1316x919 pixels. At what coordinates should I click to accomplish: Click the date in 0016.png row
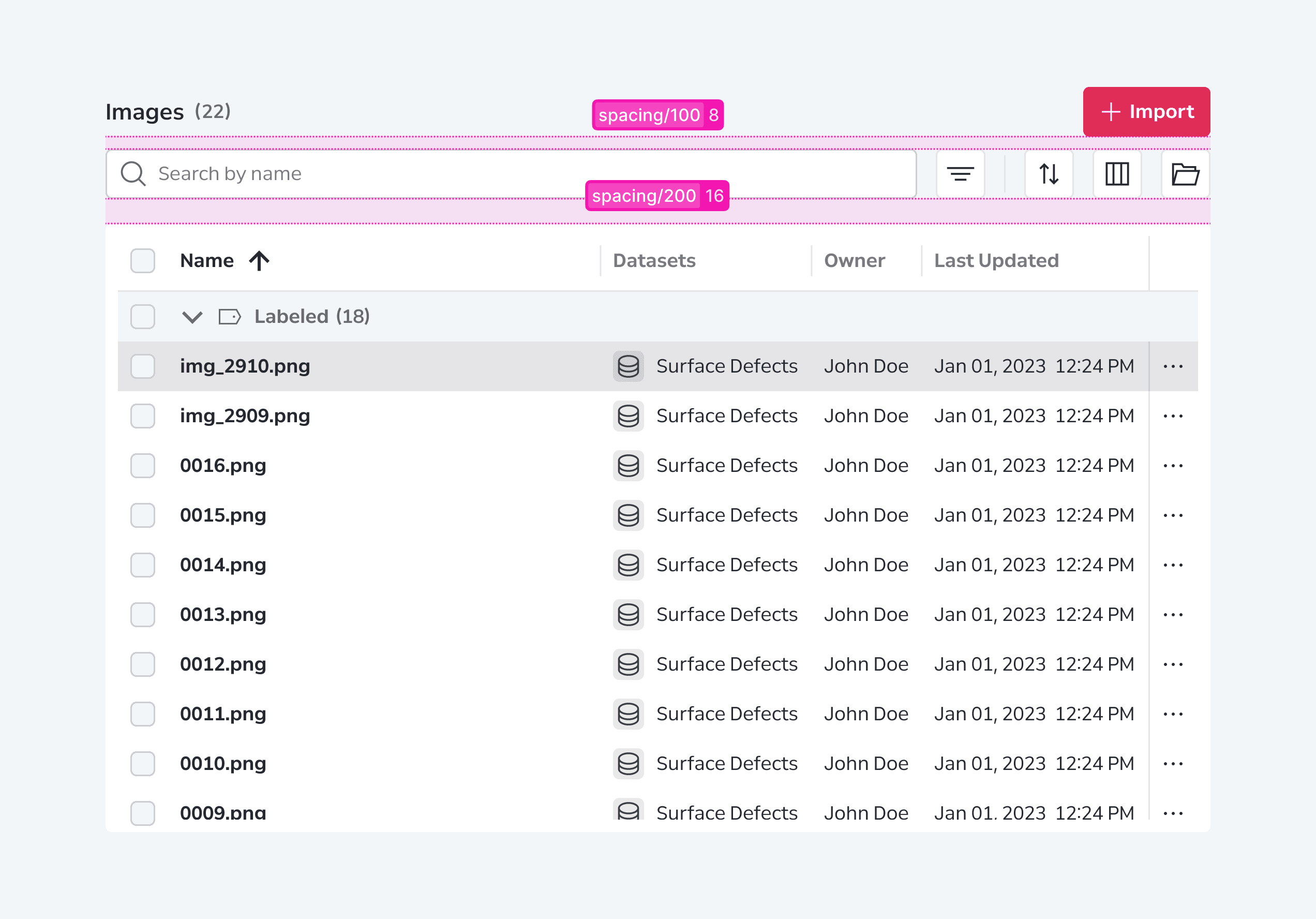tap(1034, 466)
